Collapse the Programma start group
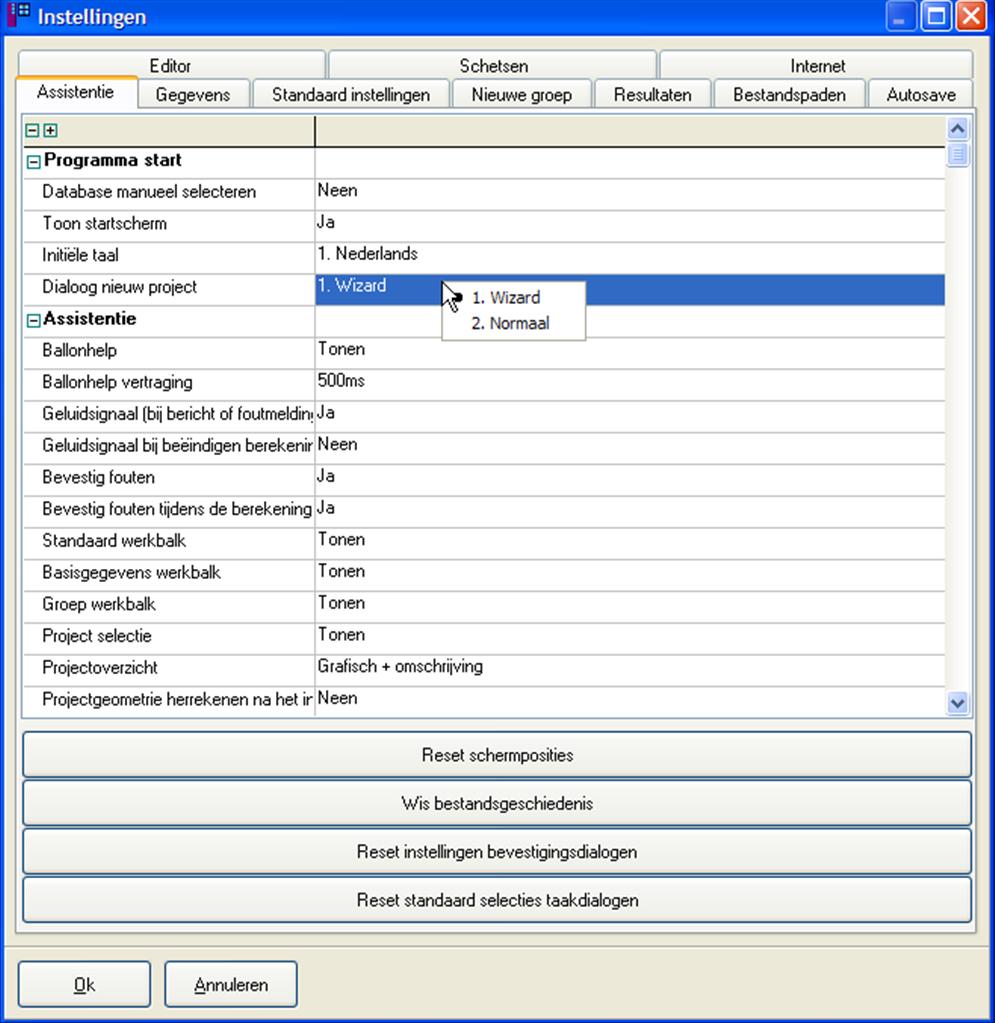Image resolution: width=995 pixels, height=1023 pixels. [33, 162]
